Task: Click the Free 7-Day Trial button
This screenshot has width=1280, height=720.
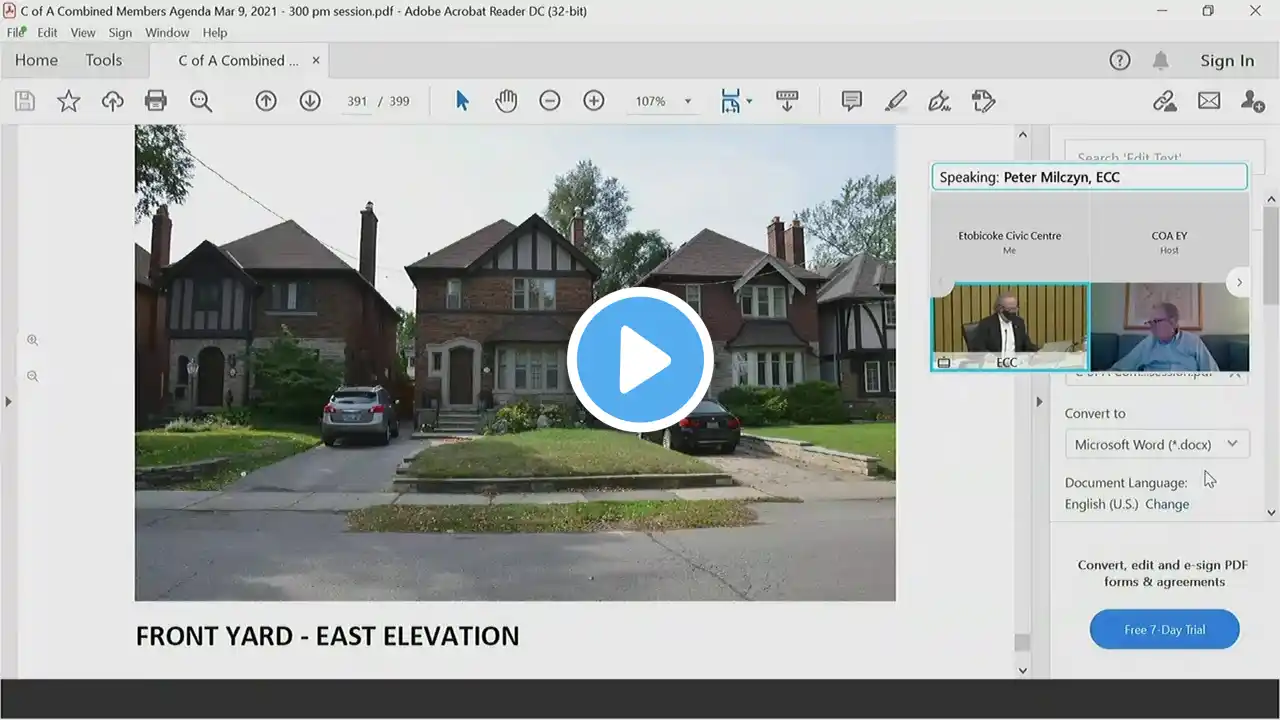Action: 1164,630
